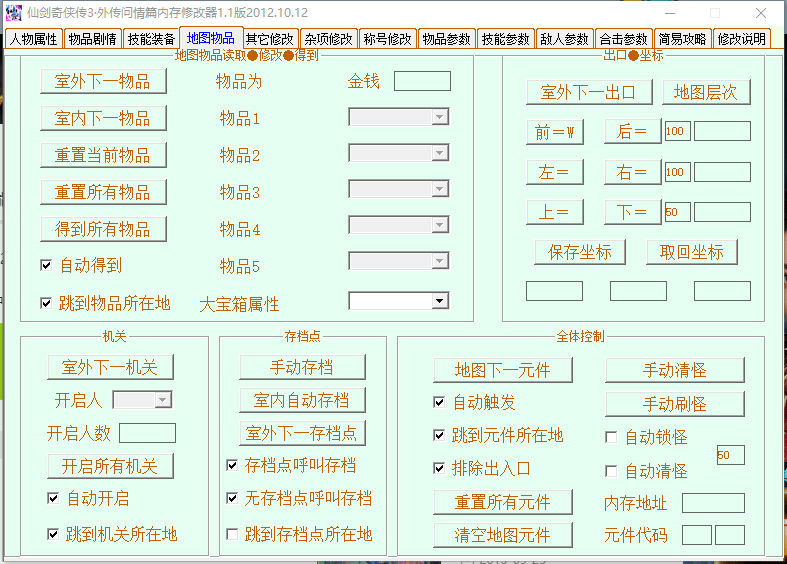
Task: Click 重置所有物品 button
Action: 103,192
